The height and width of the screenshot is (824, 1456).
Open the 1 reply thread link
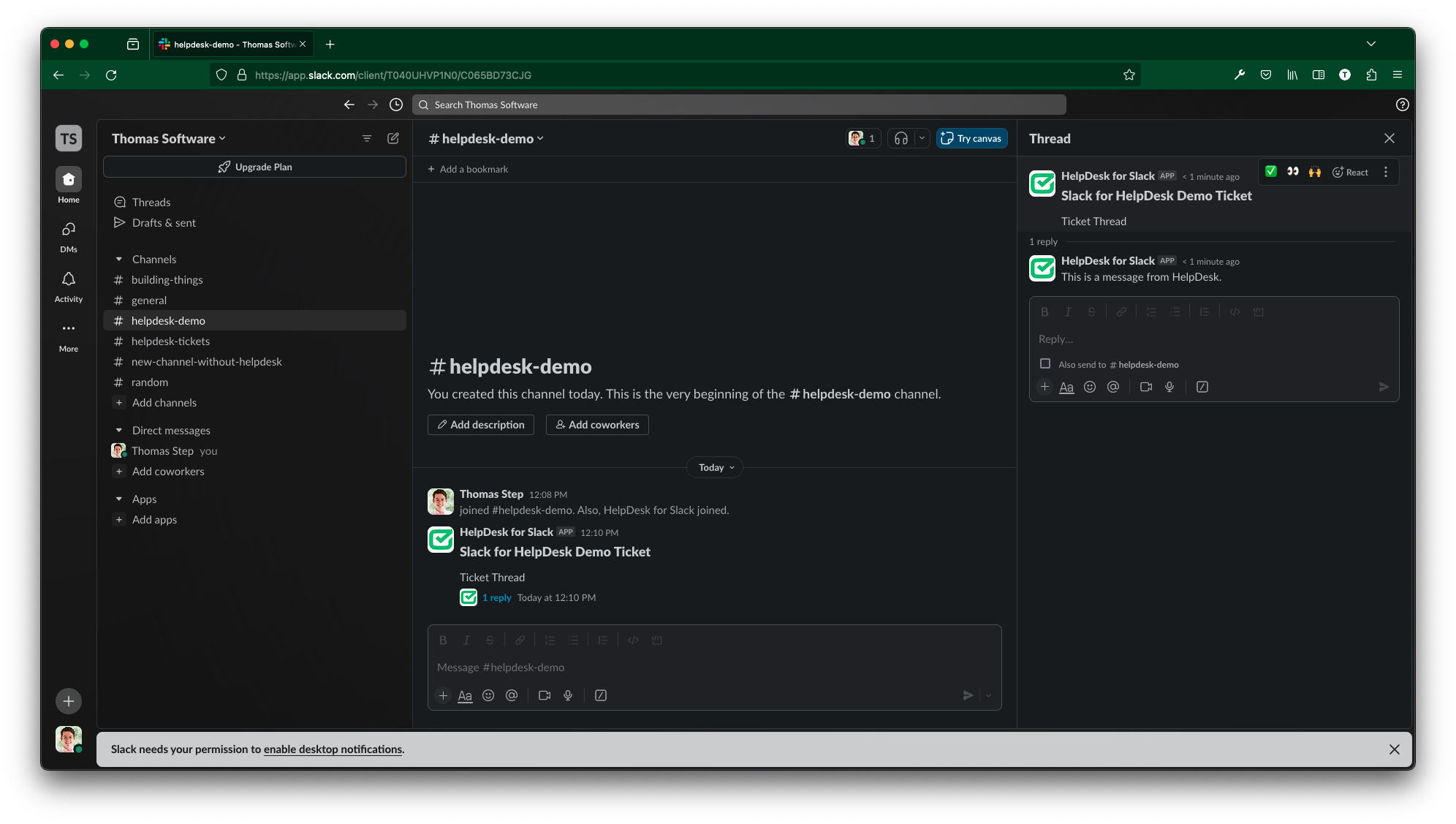point(496,597)
